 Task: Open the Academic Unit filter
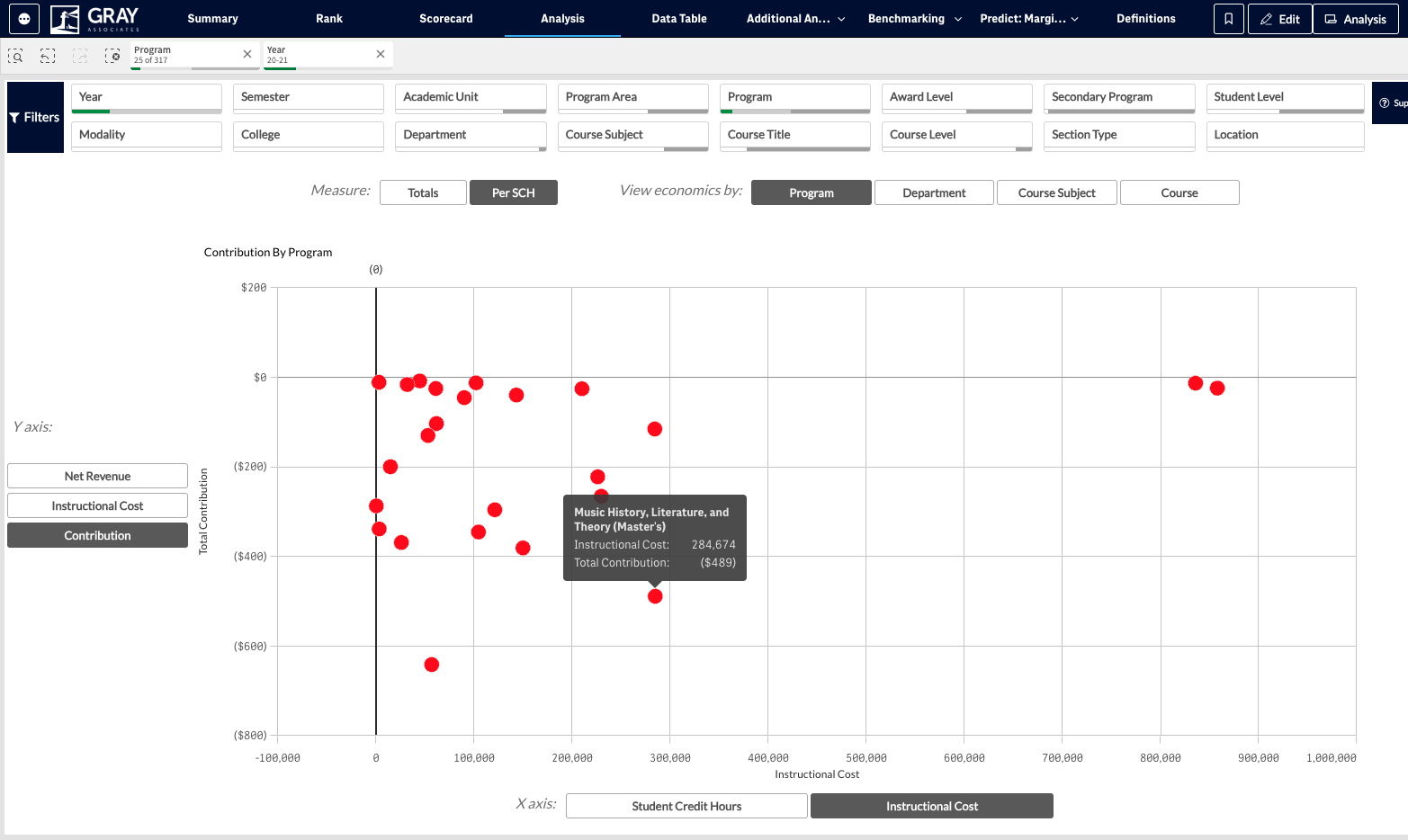tap(471, 98)
